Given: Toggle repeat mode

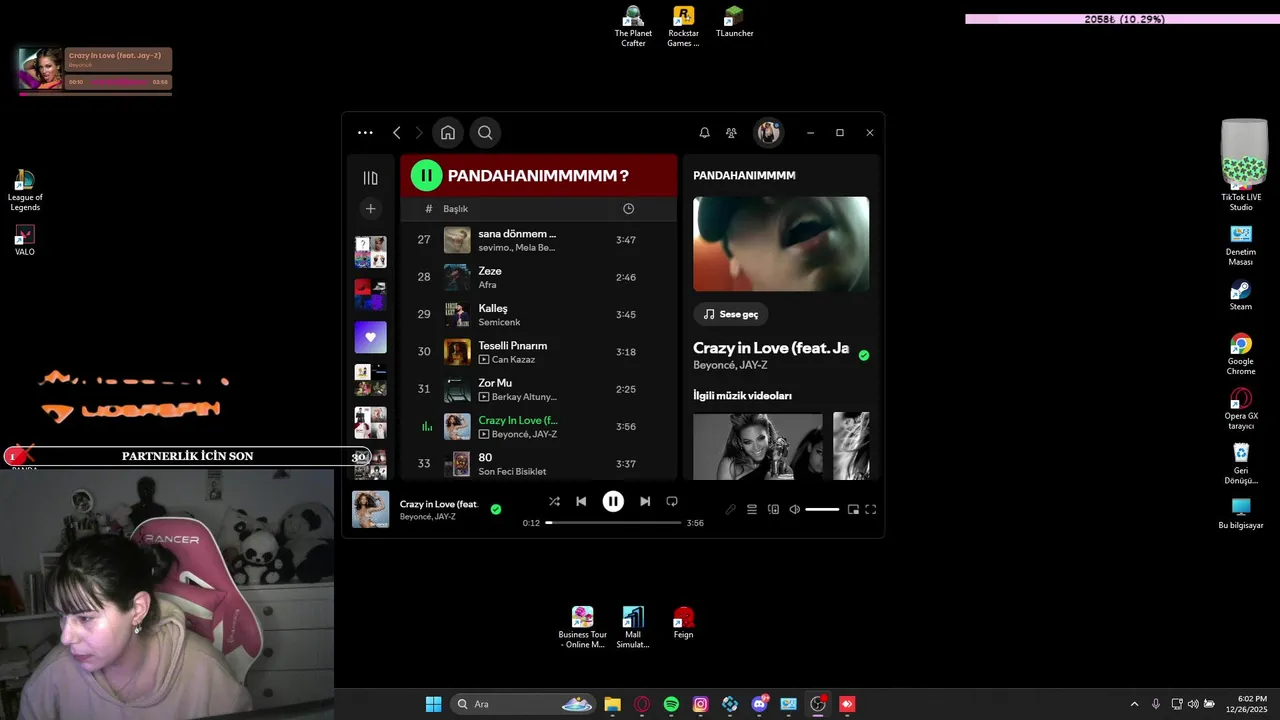Looking at the screenshot, I should coord(672,501).
